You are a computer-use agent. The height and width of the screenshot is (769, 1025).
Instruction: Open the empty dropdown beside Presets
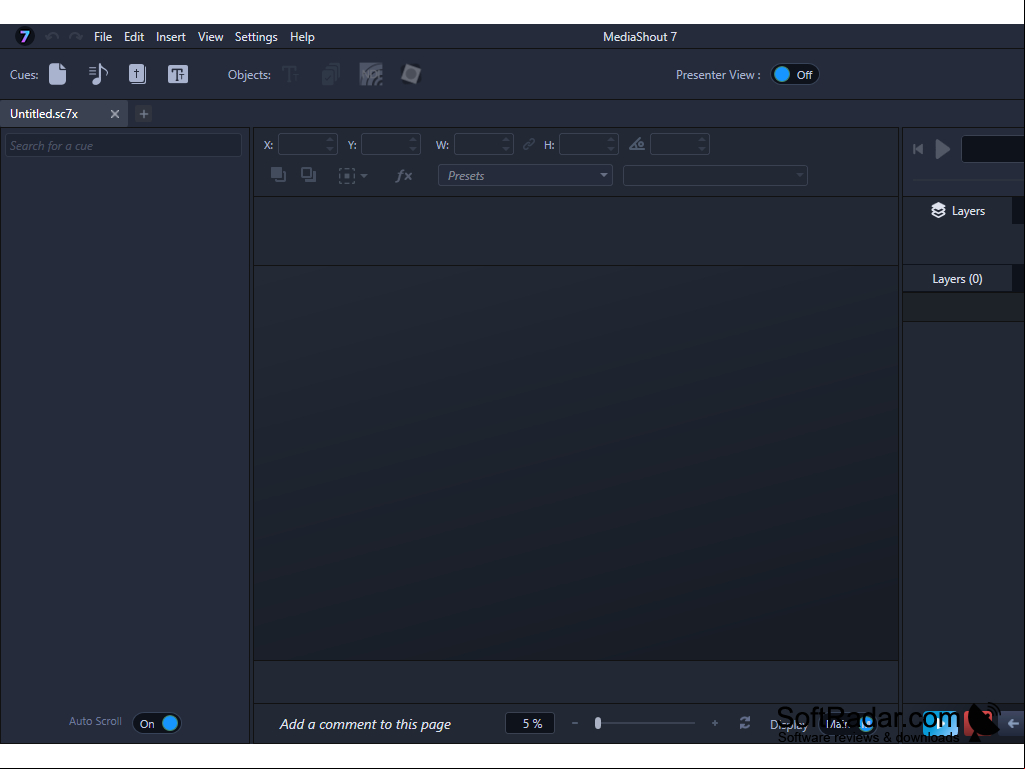point(715,175)
